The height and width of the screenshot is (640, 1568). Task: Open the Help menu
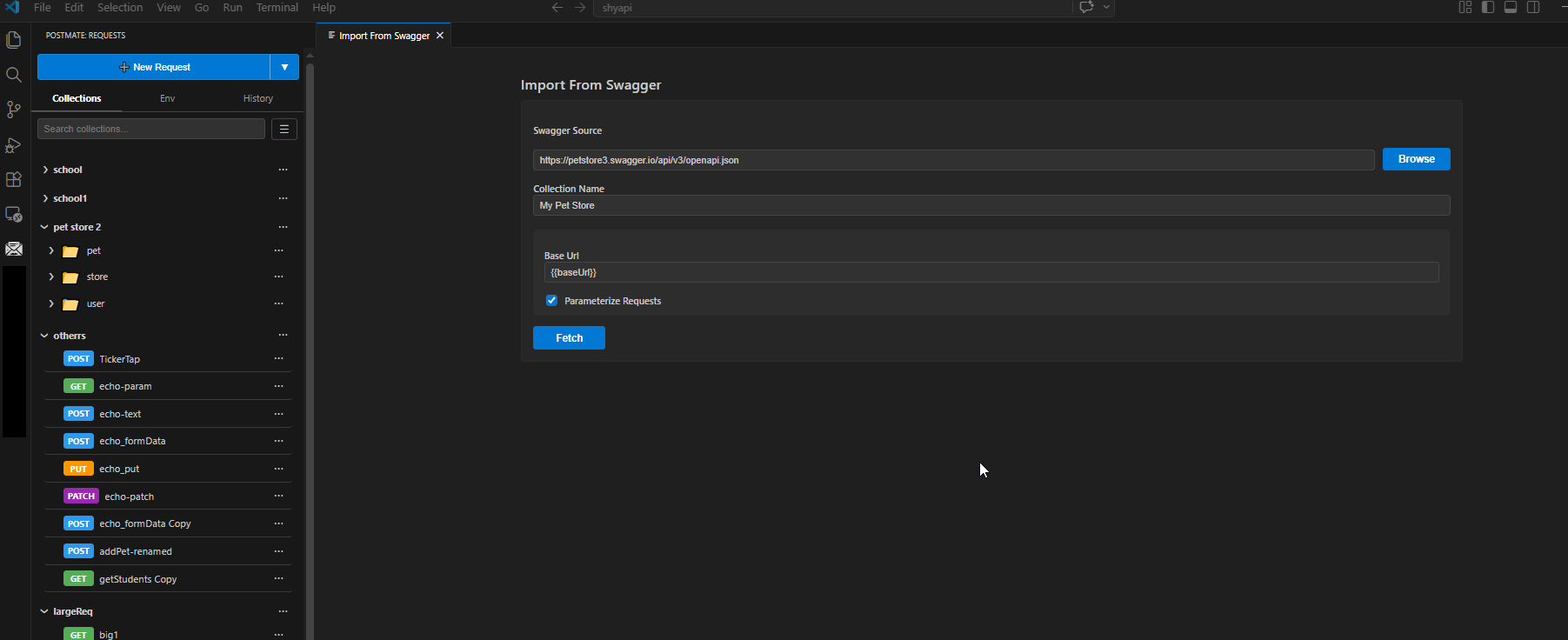324,8
